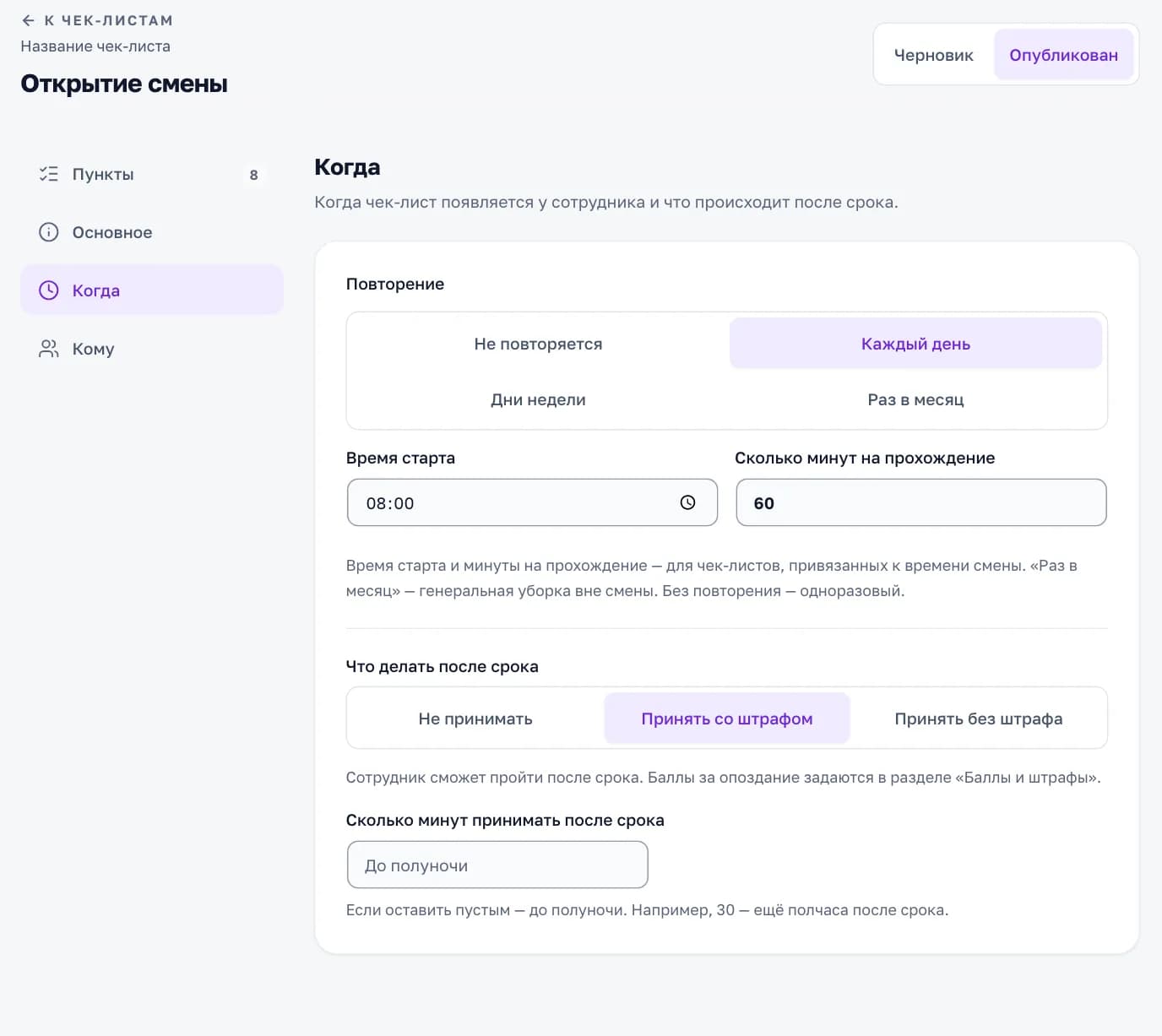
Task: Click the hint starting Если оставить пустым
Action: 647,910
